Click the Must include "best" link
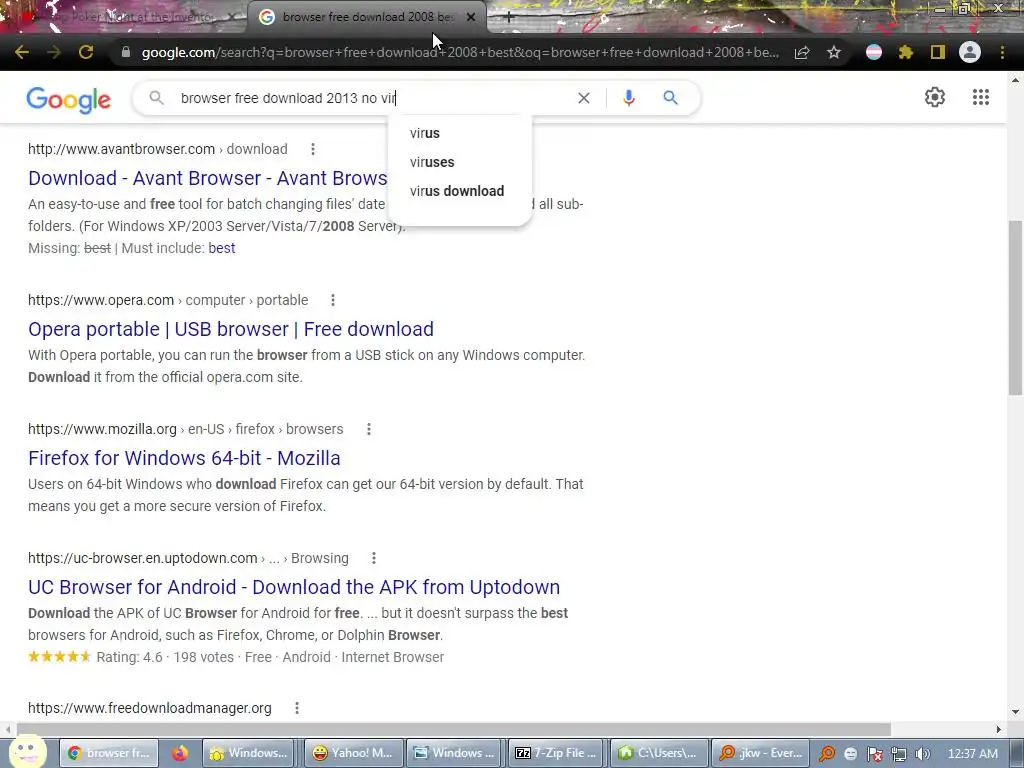The image size is (1024, 768). click(x=221, y=248)
